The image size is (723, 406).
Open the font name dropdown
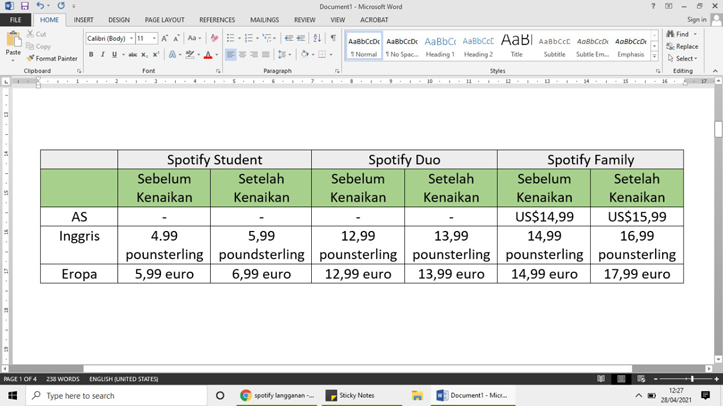pos(131,38)
